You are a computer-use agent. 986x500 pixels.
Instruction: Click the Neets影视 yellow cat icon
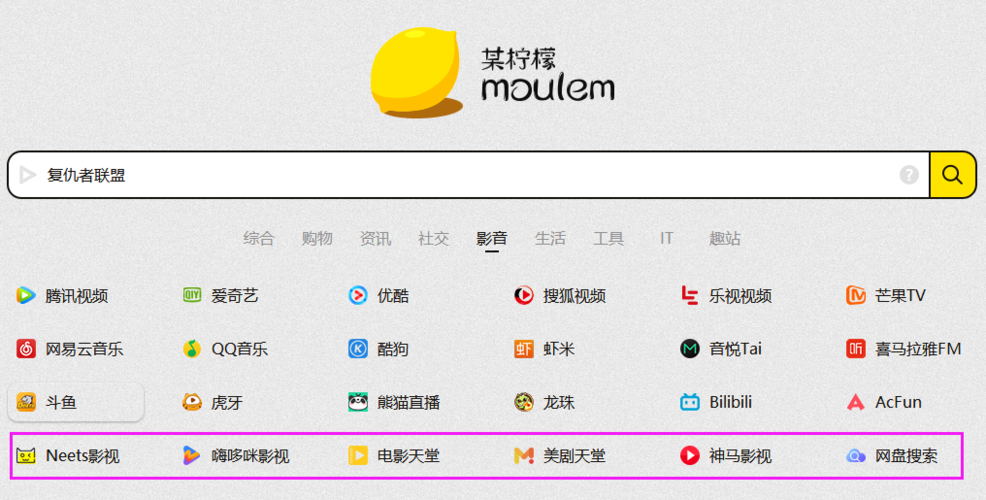pyautogui.click(x=26, y=455)
